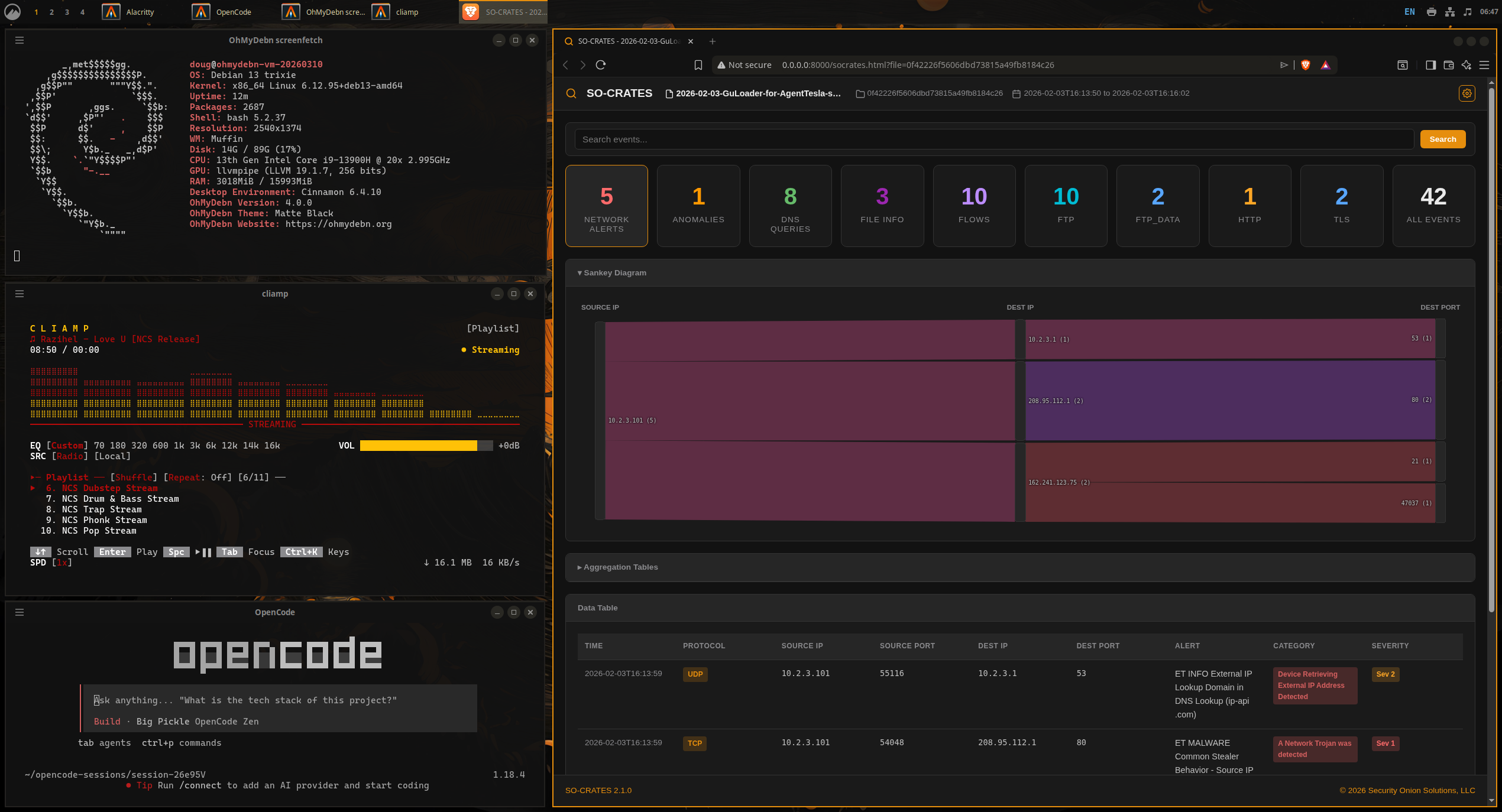This screenshot has height=812, width=1502.
Task: Show the HTTP events card
Action: (1249, 206)
